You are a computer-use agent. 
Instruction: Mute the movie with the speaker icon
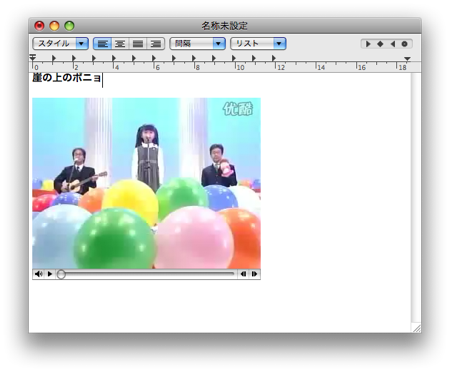pyautogui.click(x=39, y=274)
